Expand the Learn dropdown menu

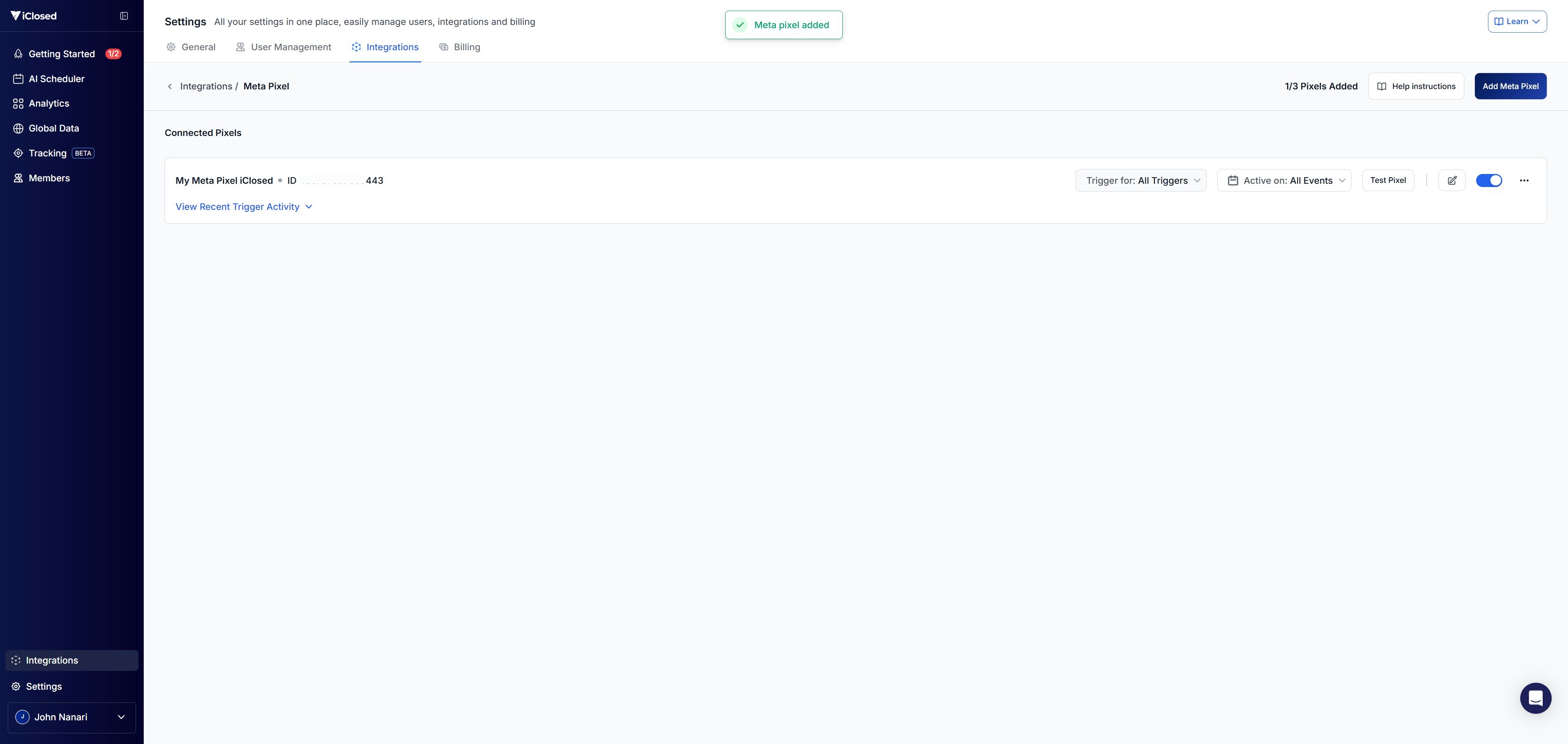coord(1517,21)
